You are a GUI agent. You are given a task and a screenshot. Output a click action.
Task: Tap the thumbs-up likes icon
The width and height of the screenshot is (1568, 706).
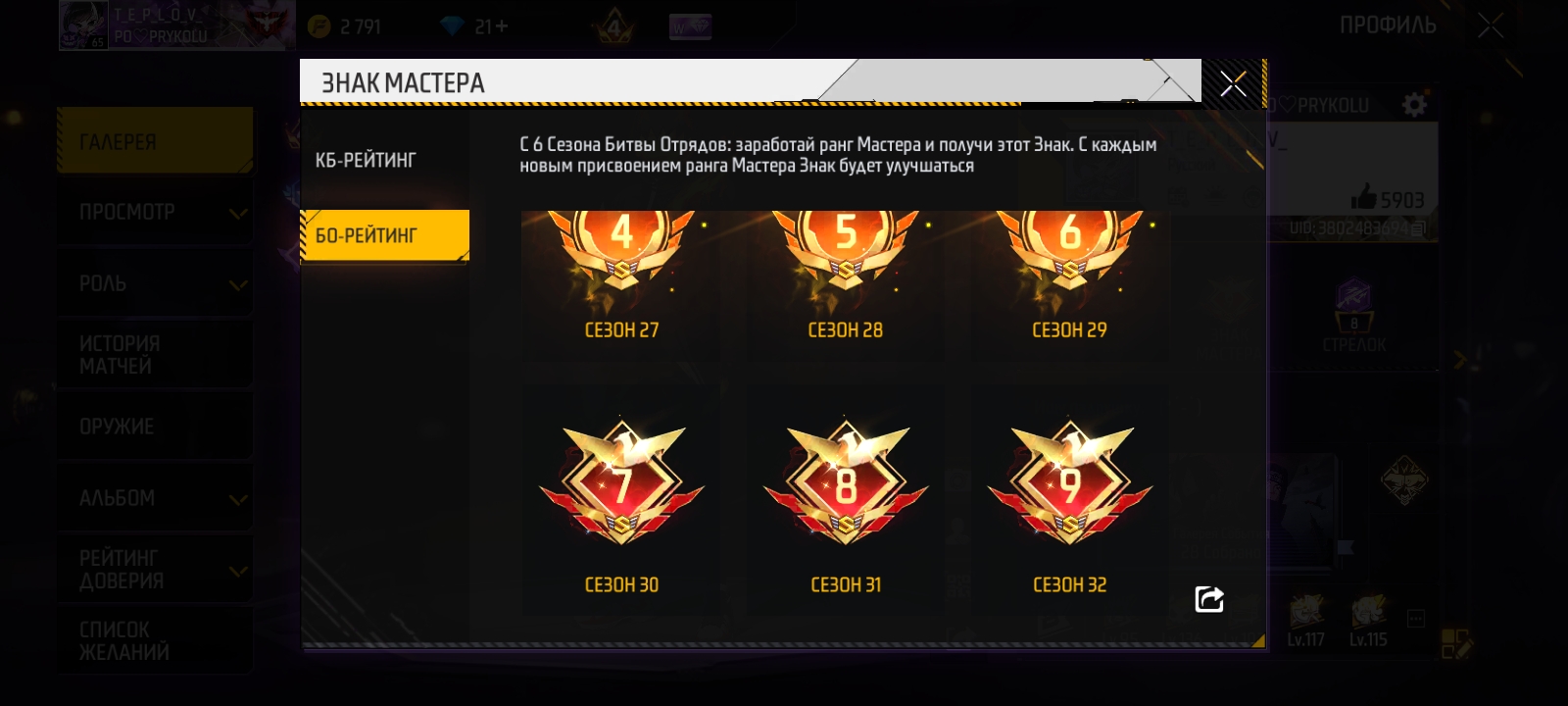(x=1363, y=197)
